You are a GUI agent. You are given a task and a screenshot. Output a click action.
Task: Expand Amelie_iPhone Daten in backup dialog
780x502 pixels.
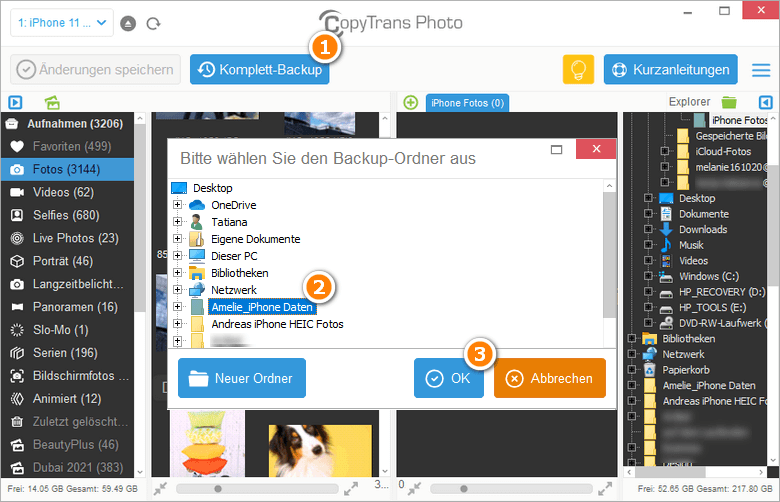coord(177,306)
